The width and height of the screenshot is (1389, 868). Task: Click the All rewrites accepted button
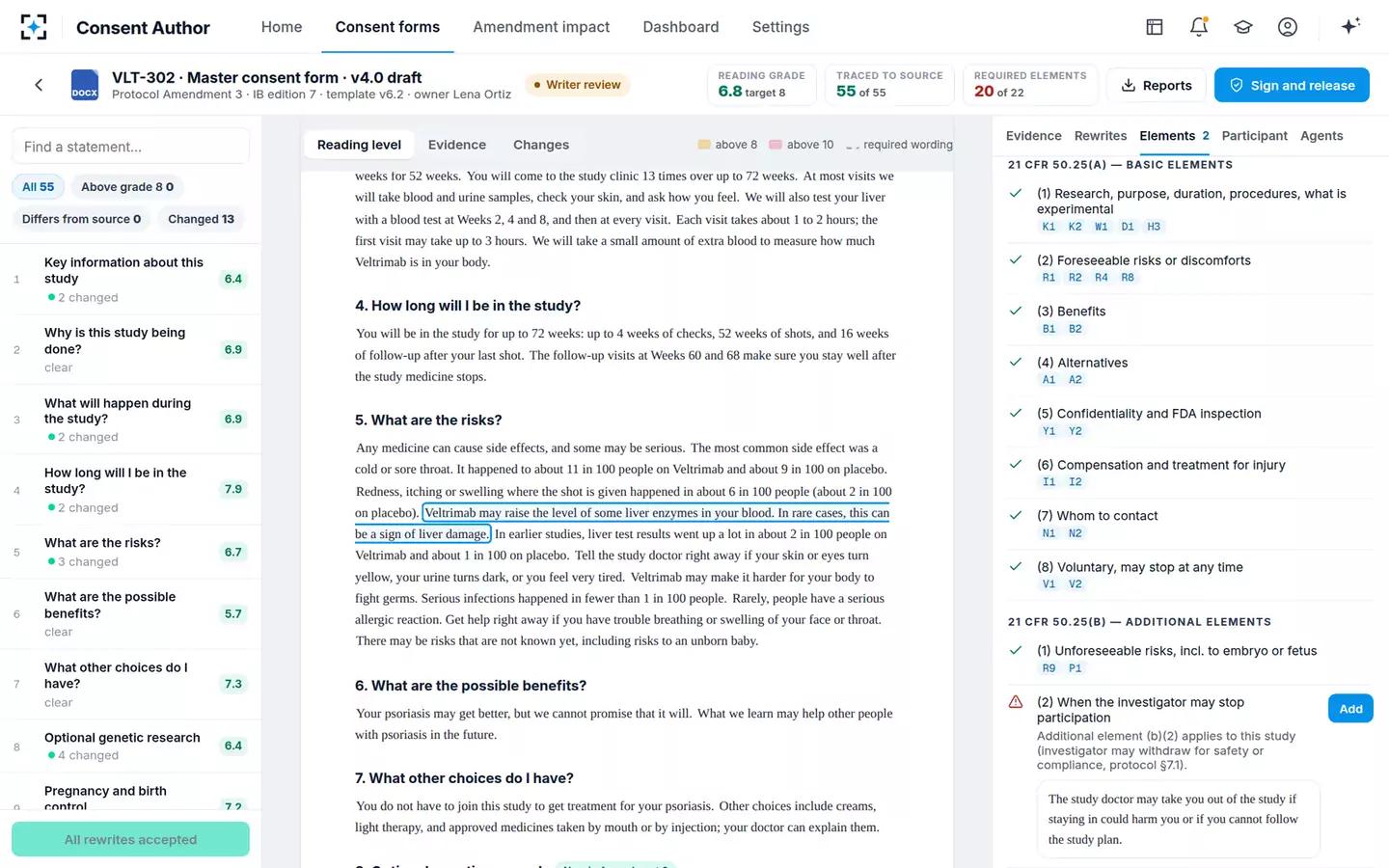coord(130,839)
